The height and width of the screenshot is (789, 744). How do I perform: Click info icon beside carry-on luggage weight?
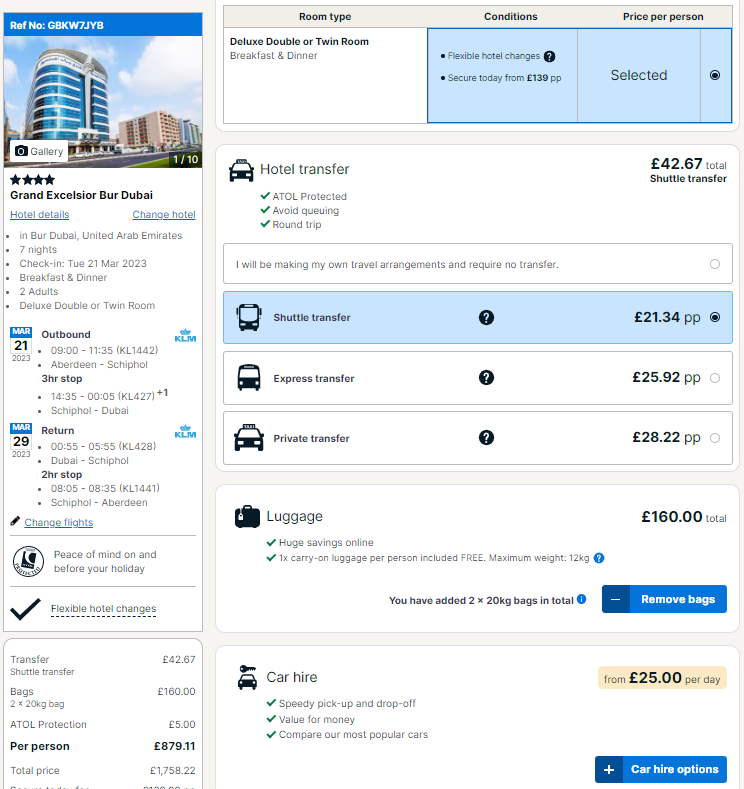[x=599, y=558]
